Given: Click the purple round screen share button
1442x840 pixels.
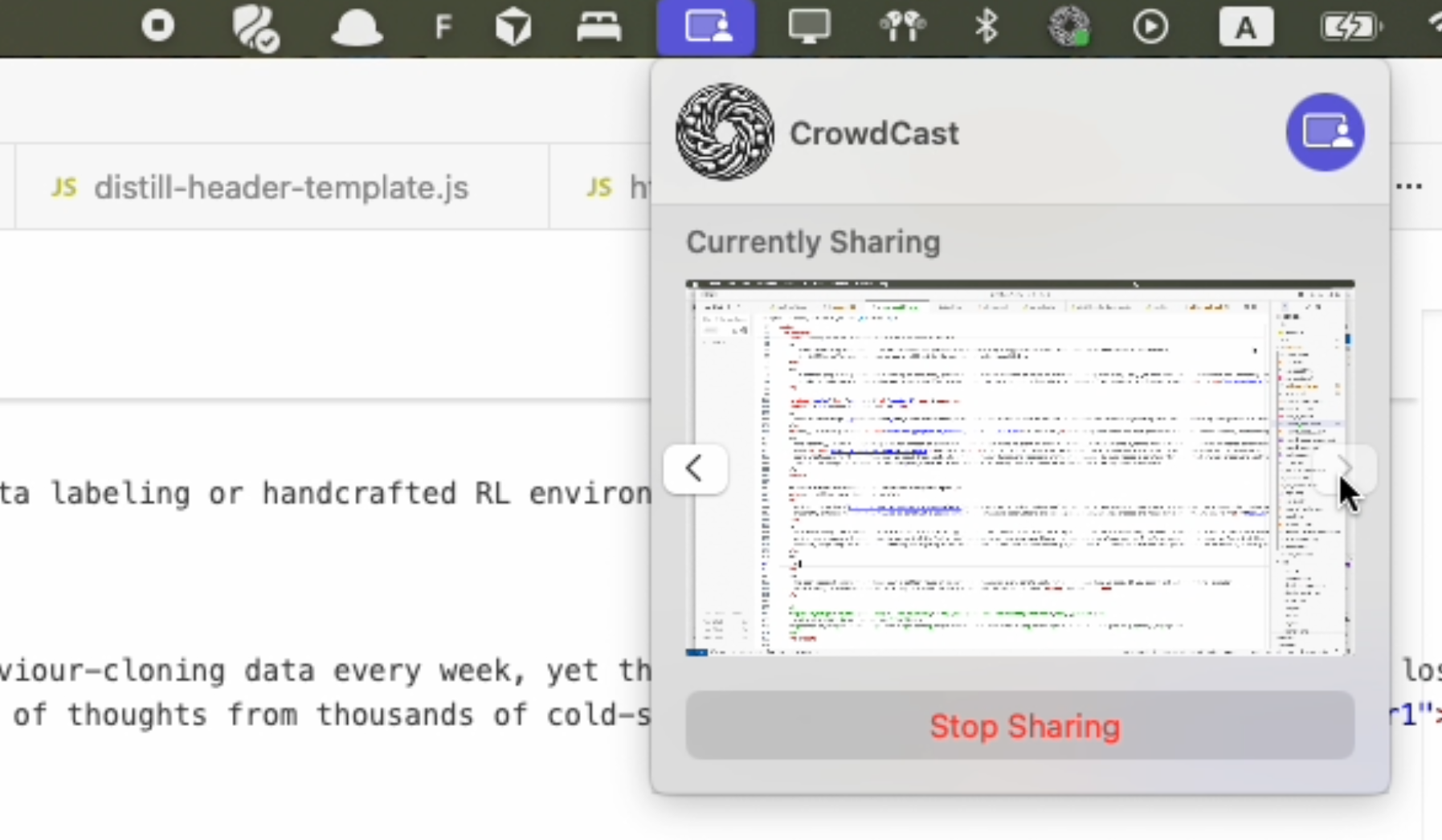Looking at the screenshot, I should coord(1325,133).
